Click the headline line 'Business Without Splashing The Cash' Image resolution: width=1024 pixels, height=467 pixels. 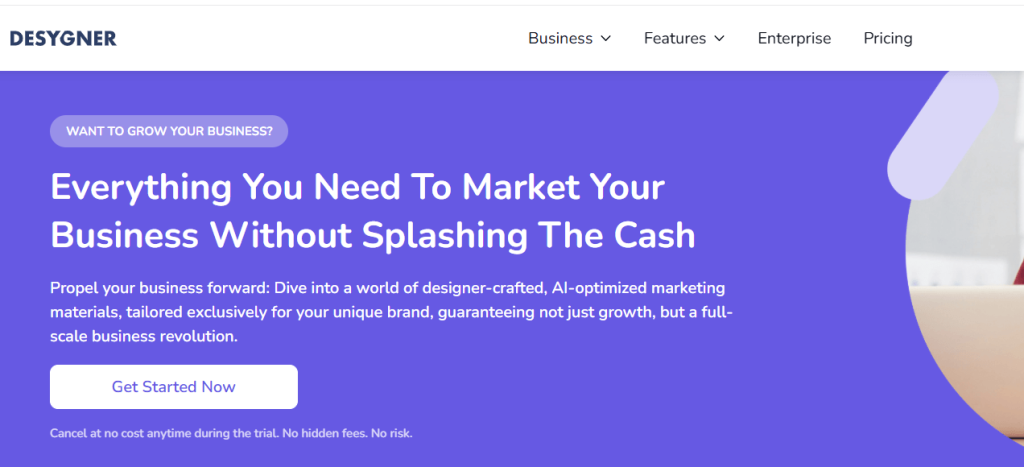tap(372, 234)
